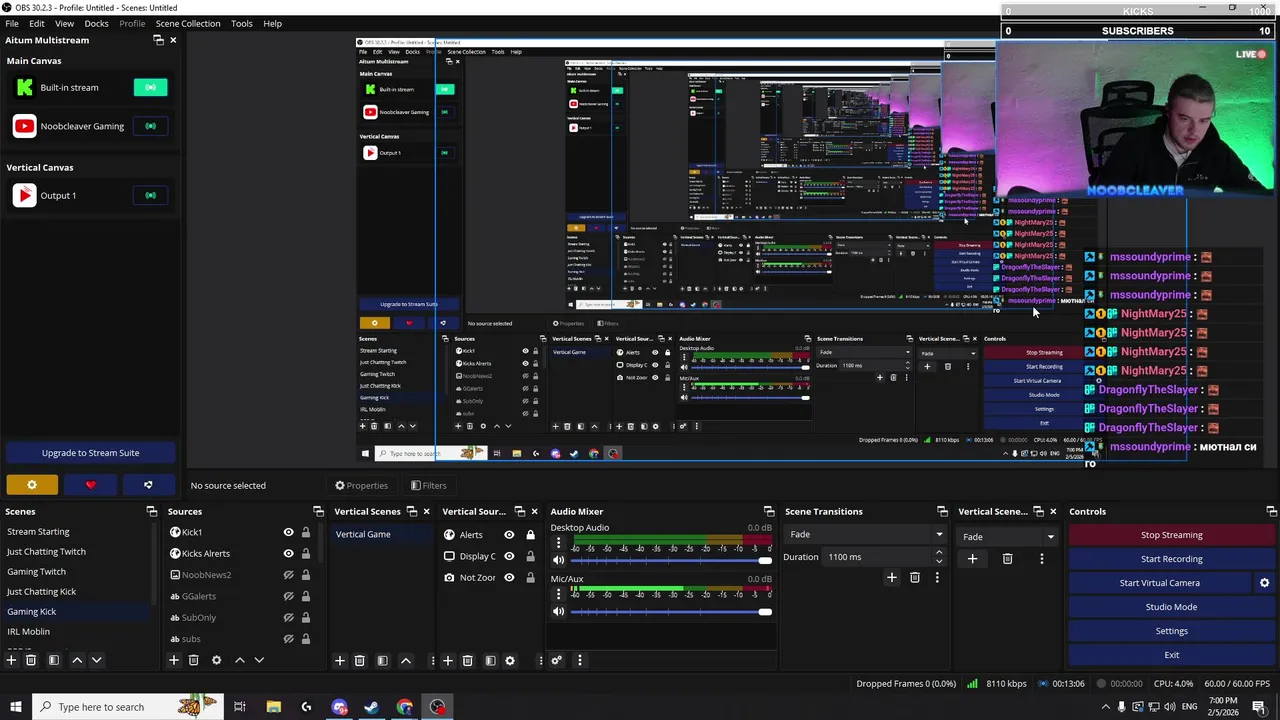Mute Mic/Aux speaker icon

pyautogui.click(x=559, y=611)
